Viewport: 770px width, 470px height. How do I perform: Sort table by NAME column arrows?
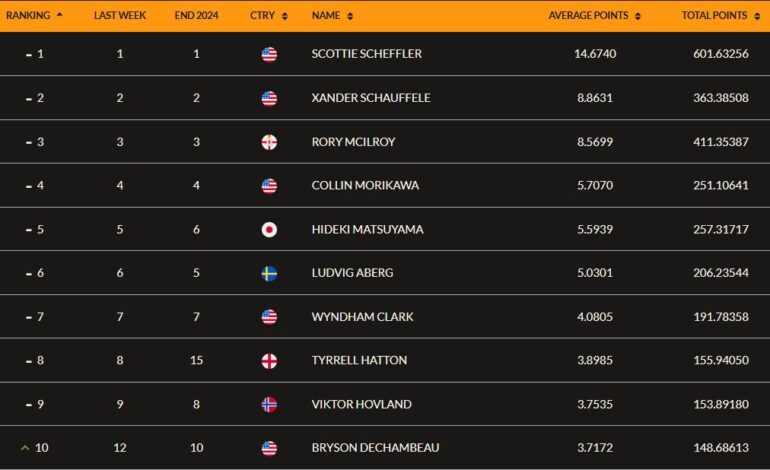click(x=350, y=16)
